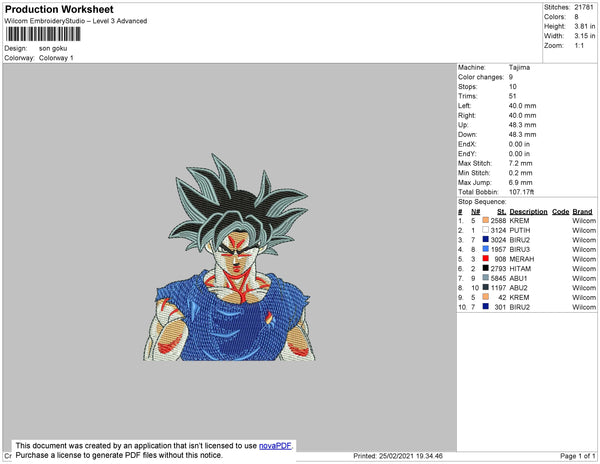
Task: Pick the PUTIH white swatch in stop sequence
Action: coord(486,230)
